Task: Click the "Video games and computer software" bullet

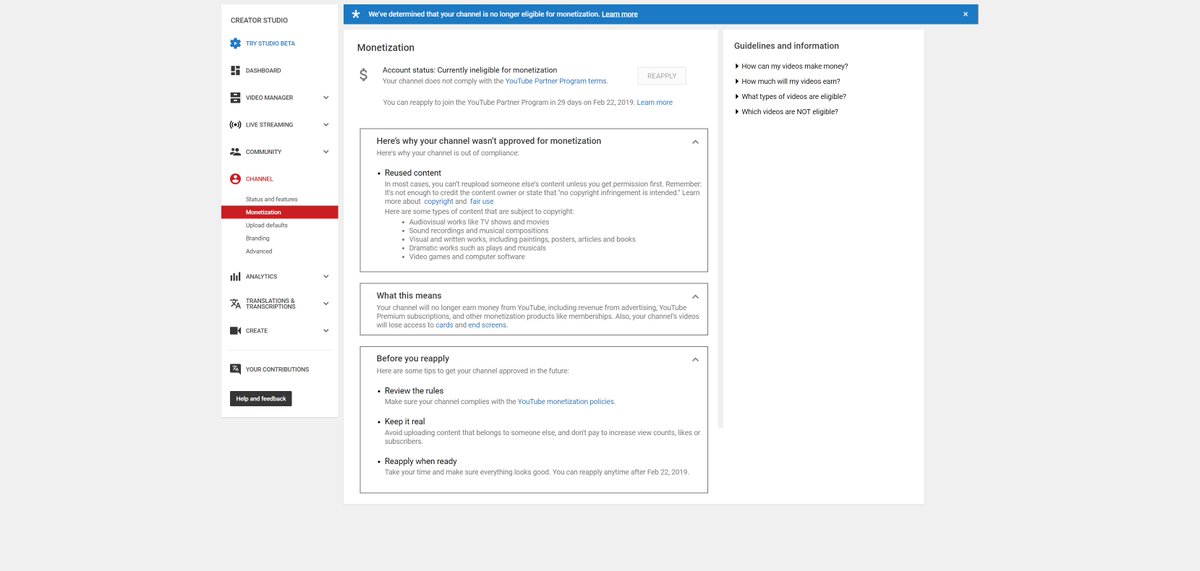Action: [467, 257]
